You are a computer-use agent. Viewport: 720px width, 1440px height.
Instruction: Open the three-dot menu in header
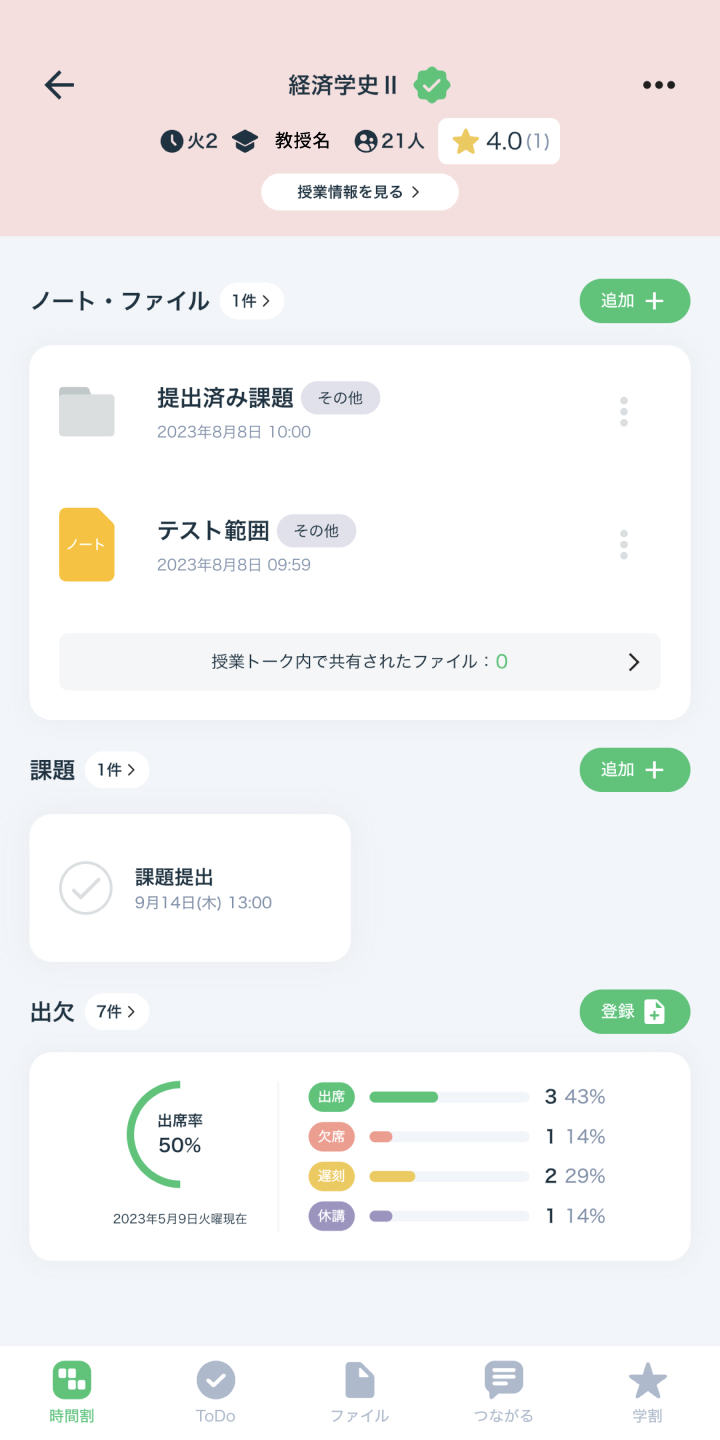(x=659, y=86)
